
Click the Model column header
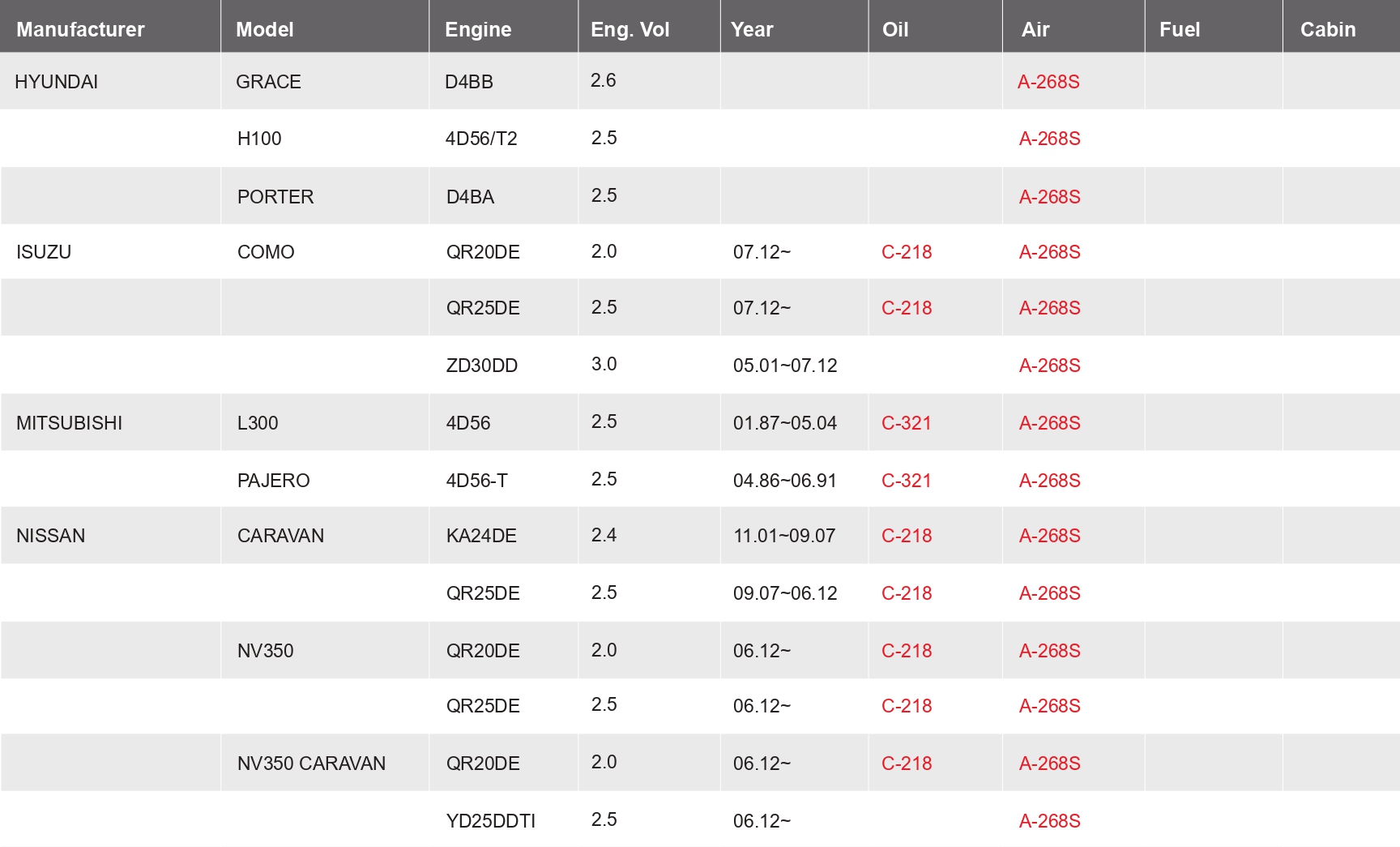pyautogui.click(x=264, y=29)
